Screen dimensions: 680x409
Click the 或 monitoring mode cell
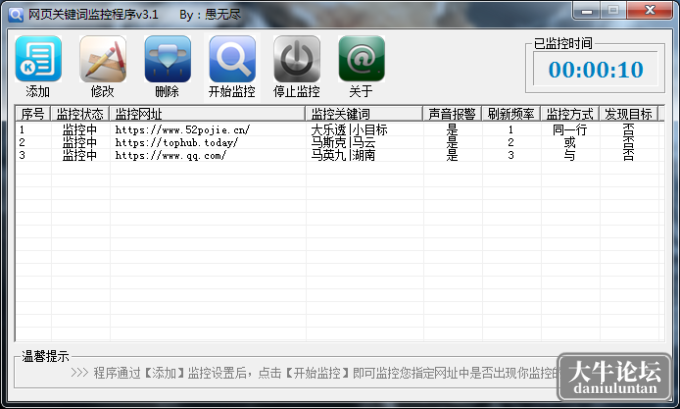point(569,142)
